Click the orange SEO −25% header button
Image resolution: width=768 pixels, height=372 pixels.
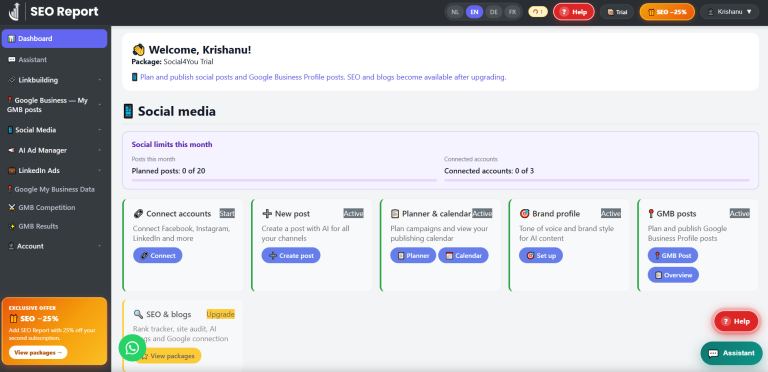(667, 12)
